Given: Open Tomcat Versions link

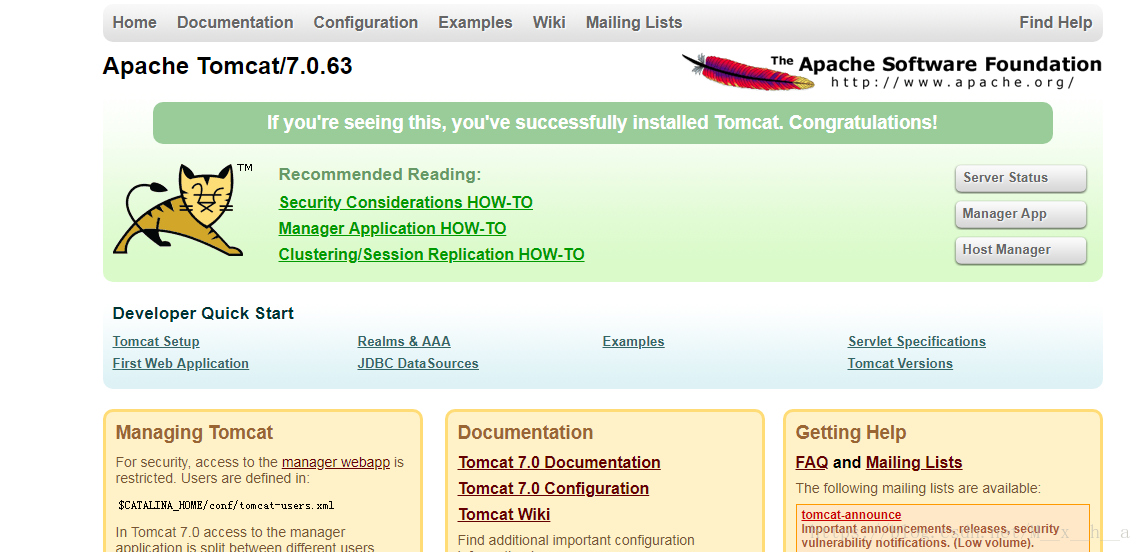Looking at the screenshot, I should click(900, 363).
